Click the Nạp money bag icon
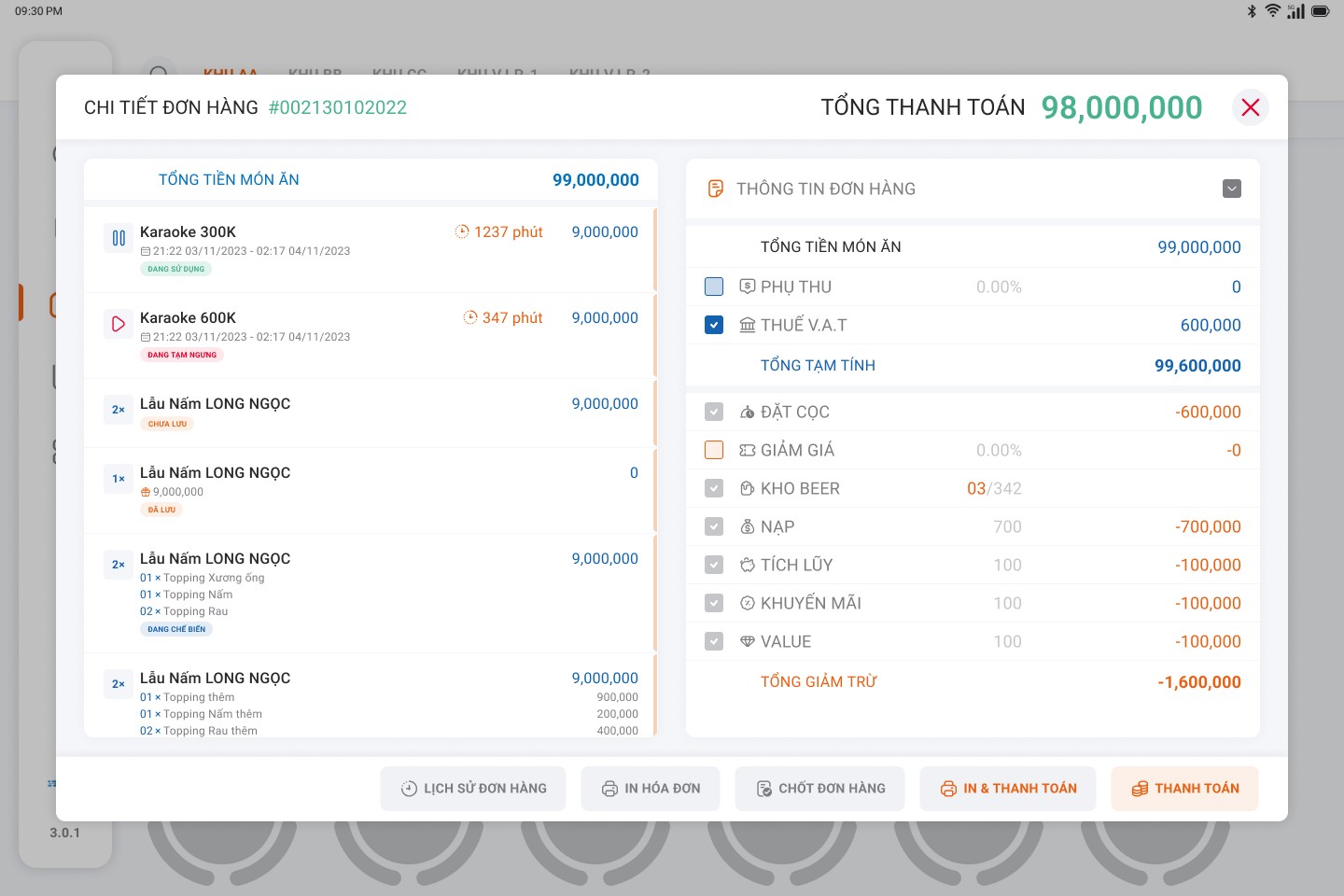This screenshot has width=1344, height=896. 748,526
